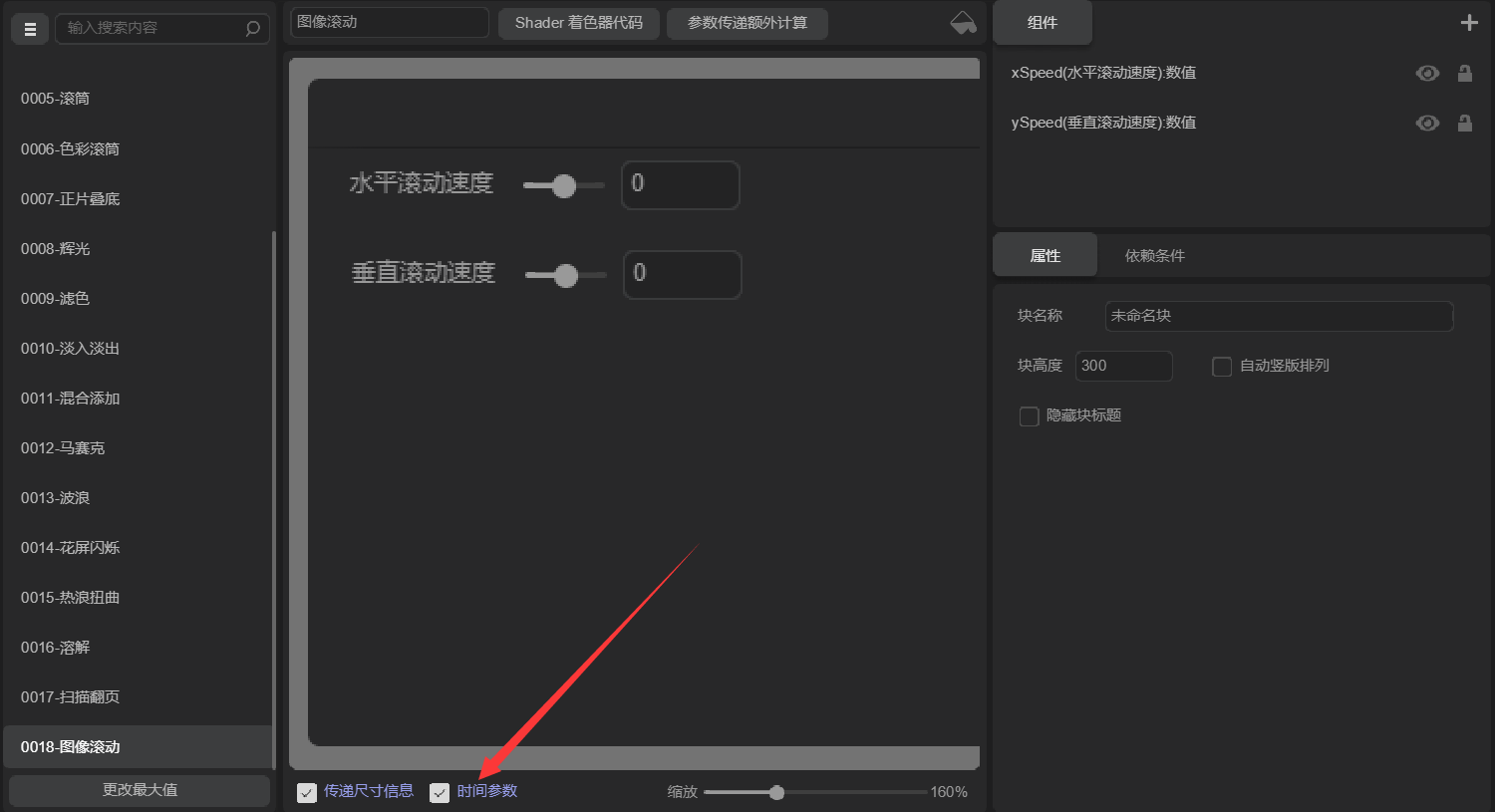Select list item 0008-辉光
The image size is (1495, 812).
(138, 248)
